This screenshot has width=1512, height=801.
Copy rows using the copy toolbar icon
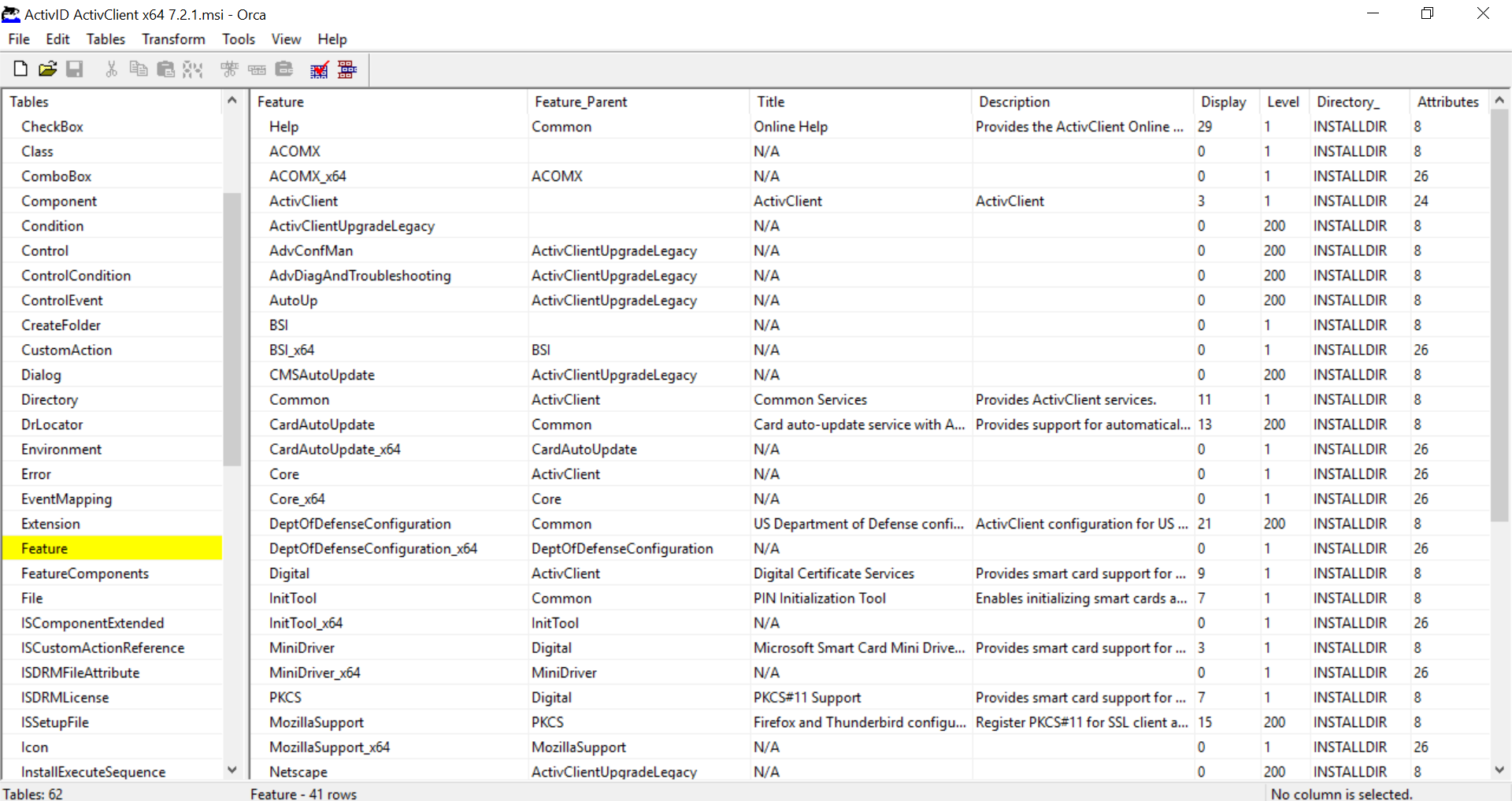click(x=139, y=69)
